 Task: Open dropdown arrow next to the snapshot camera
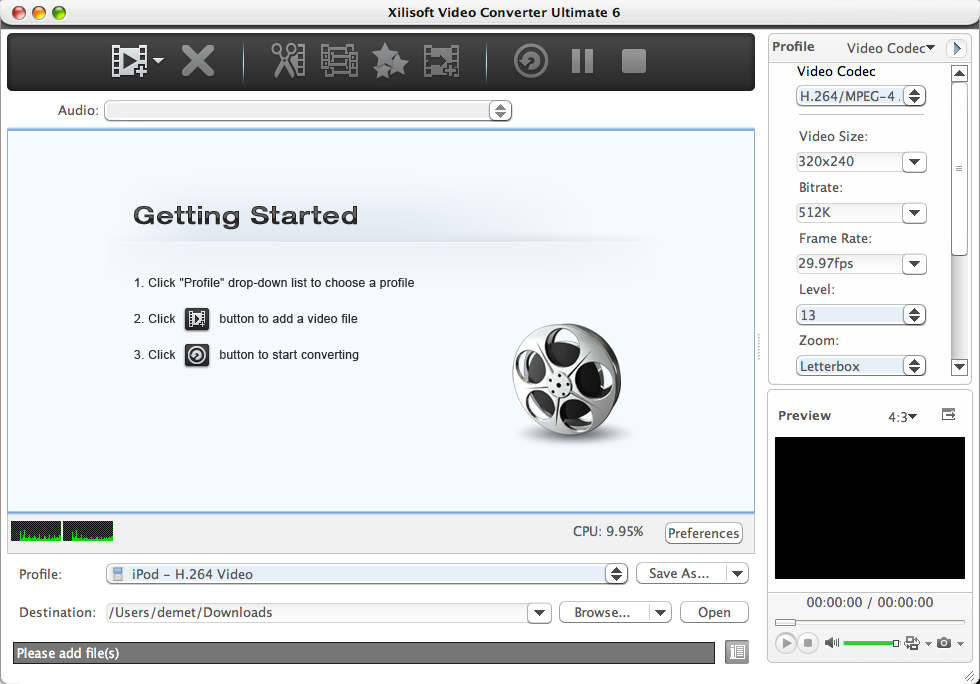[960, 643]
